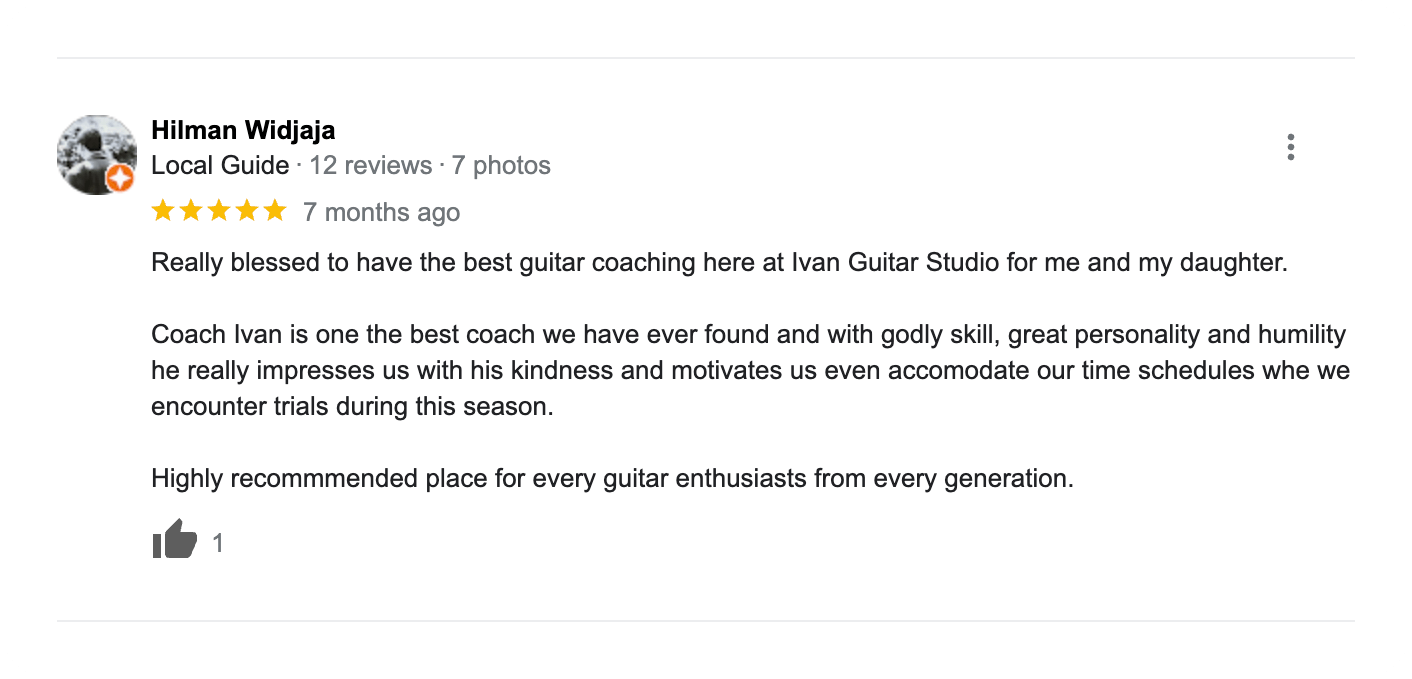This screenshot has width=1412, height=679.
Task: Click the "Local Guide" label
Action: click(220, 165)
